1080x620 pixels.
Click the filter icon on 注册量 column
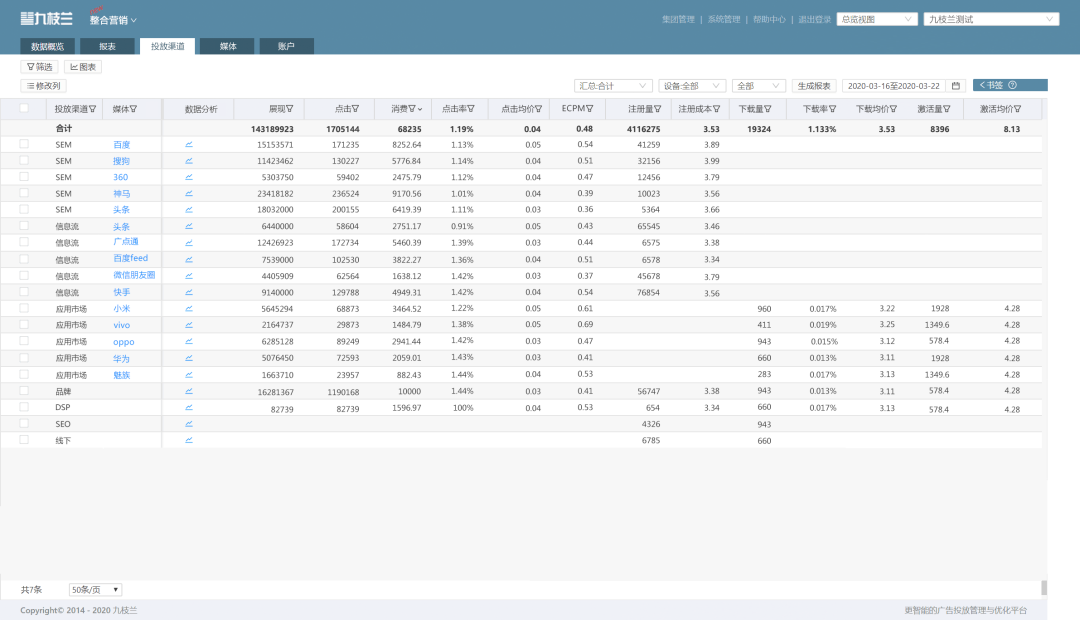tap(658, 109)
